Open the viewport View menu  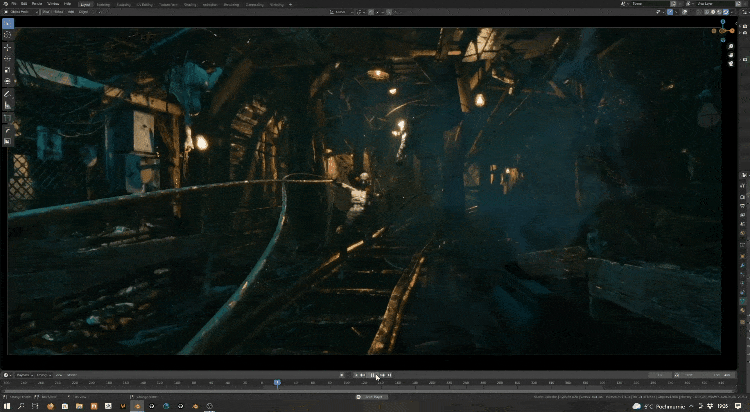tap(45, 11)
